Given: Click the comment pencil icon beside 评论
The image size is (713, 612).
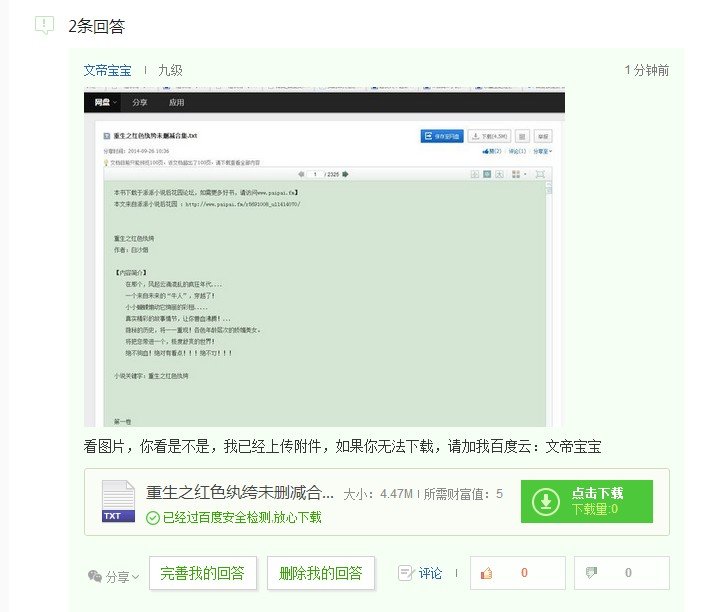Looking at the screenshot, I should pyautogui.click(x=405, y=573).
